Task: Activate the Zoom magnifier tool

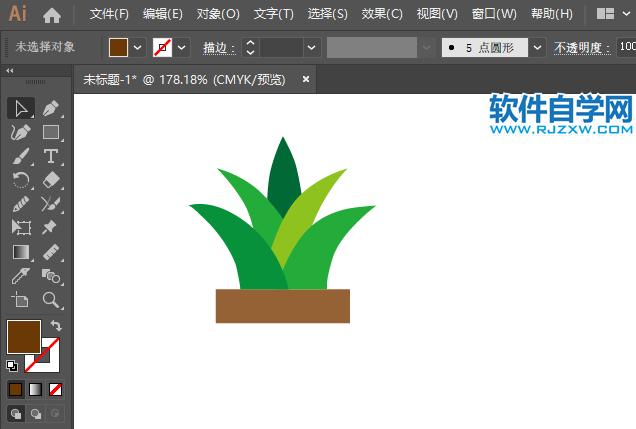Action: (51, 300)
